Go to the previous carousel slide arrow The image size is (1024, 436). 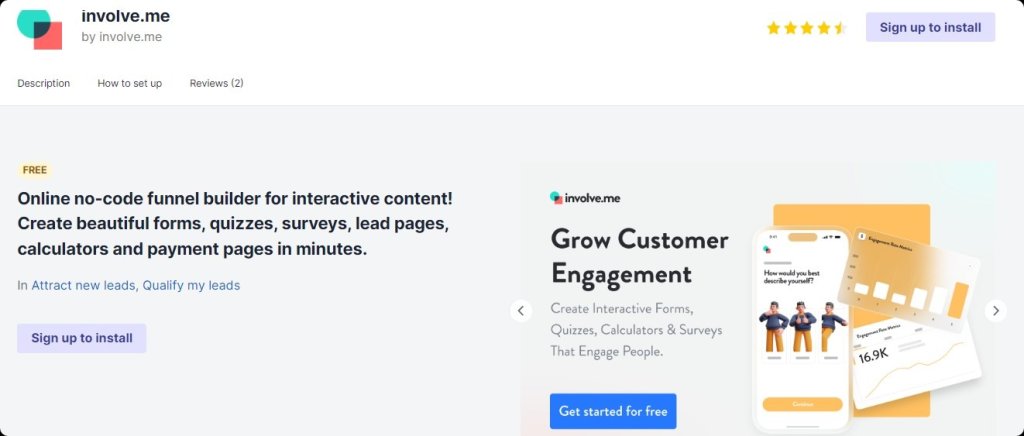tap(520, 311)
